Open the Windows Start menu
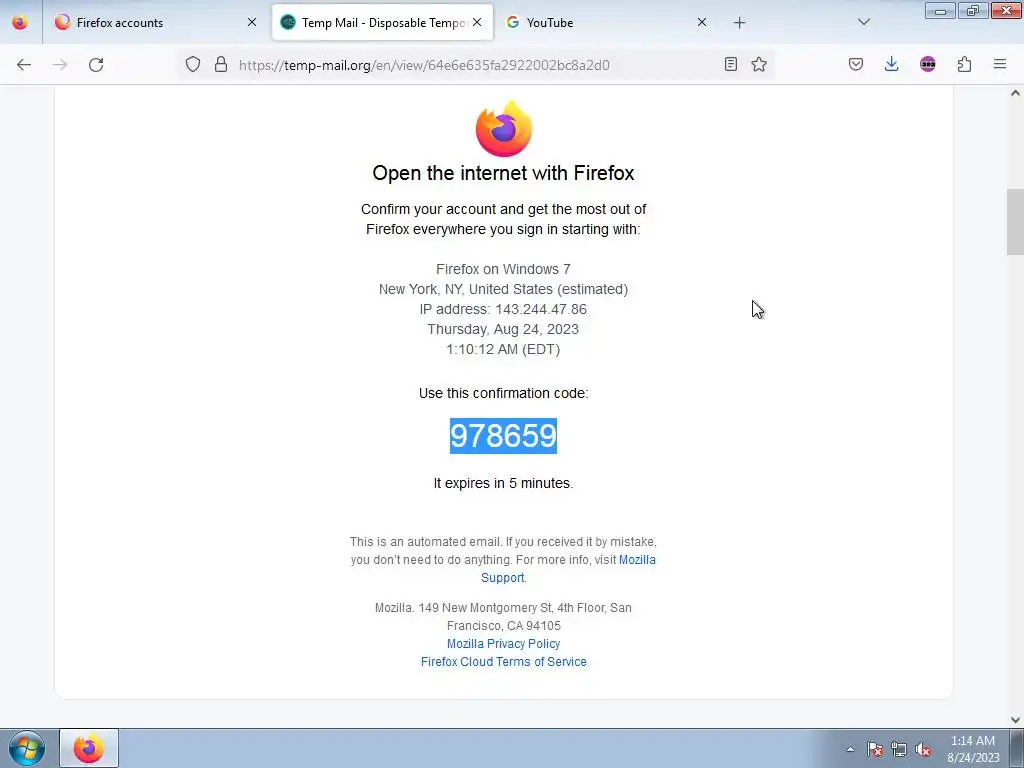Image resolution: width=1024 pixels, height=768 pixels. [x=27, y=748]
